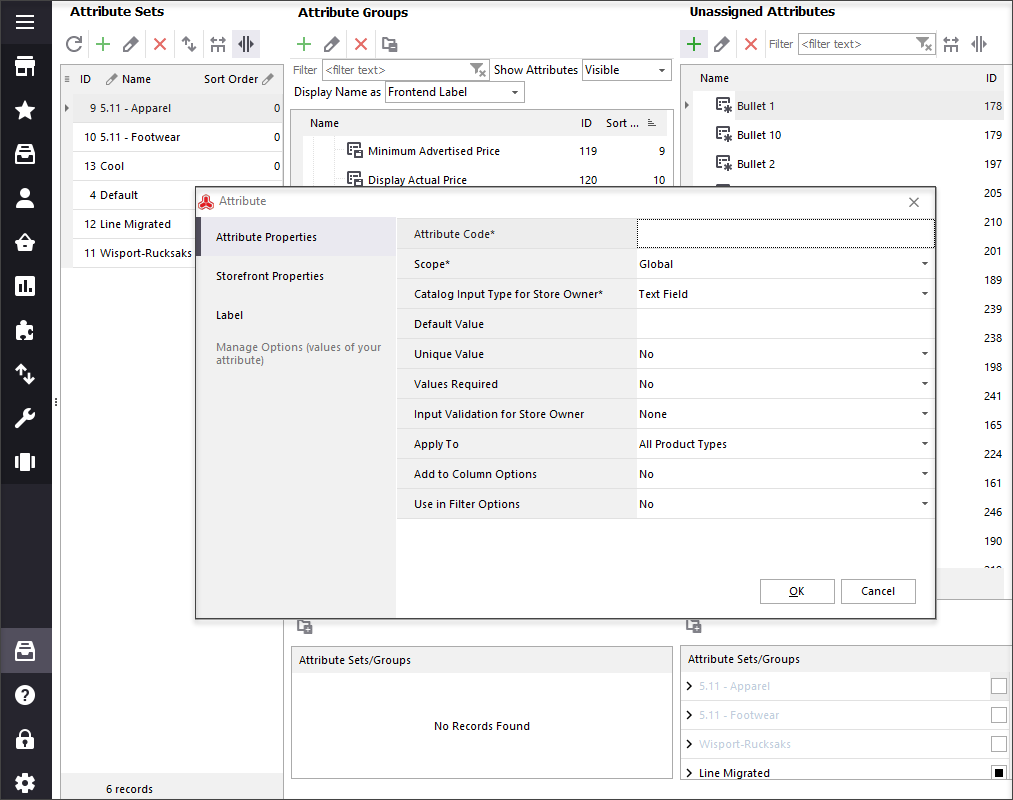
Task: Toggle the Line Migrated checkbox
Action: (999, 773)
